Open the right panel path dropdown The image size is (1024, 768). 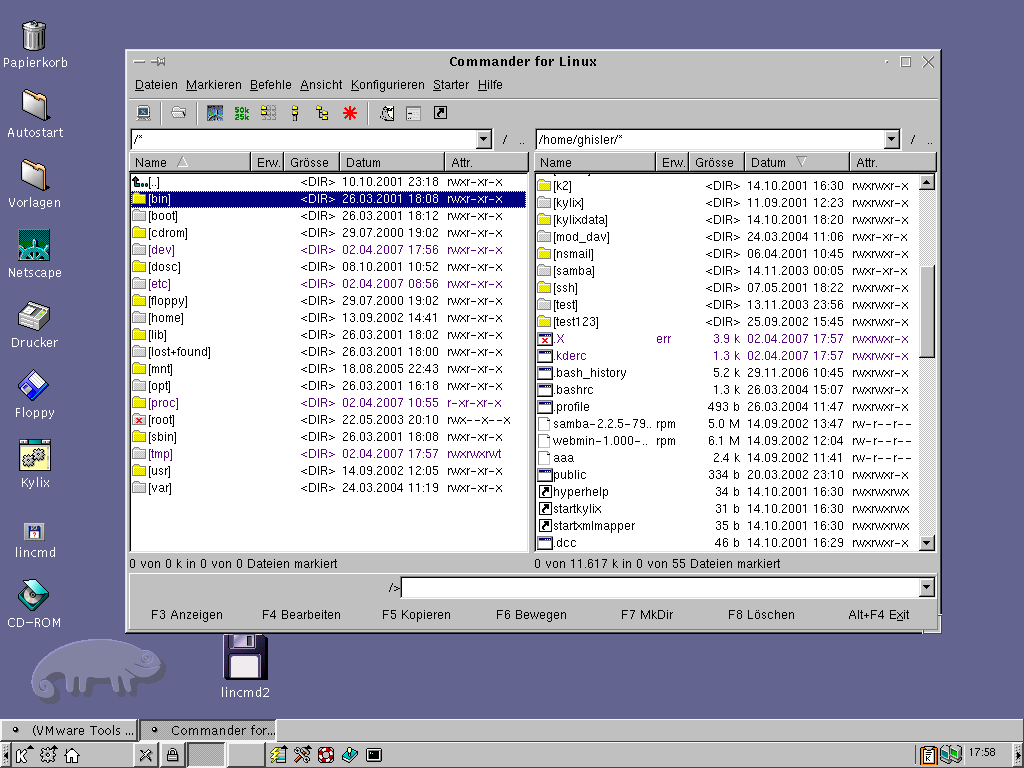point(892,139)
